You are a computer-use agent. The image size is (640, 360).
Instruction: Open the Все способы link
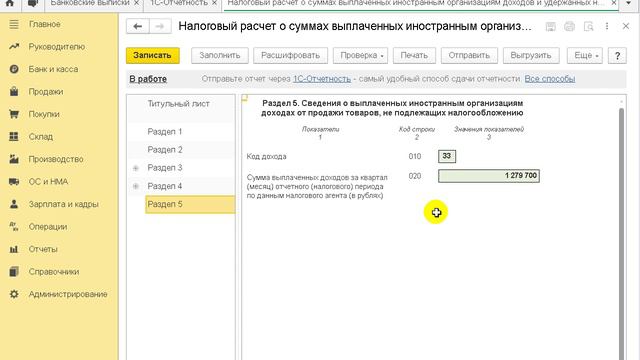550,79
